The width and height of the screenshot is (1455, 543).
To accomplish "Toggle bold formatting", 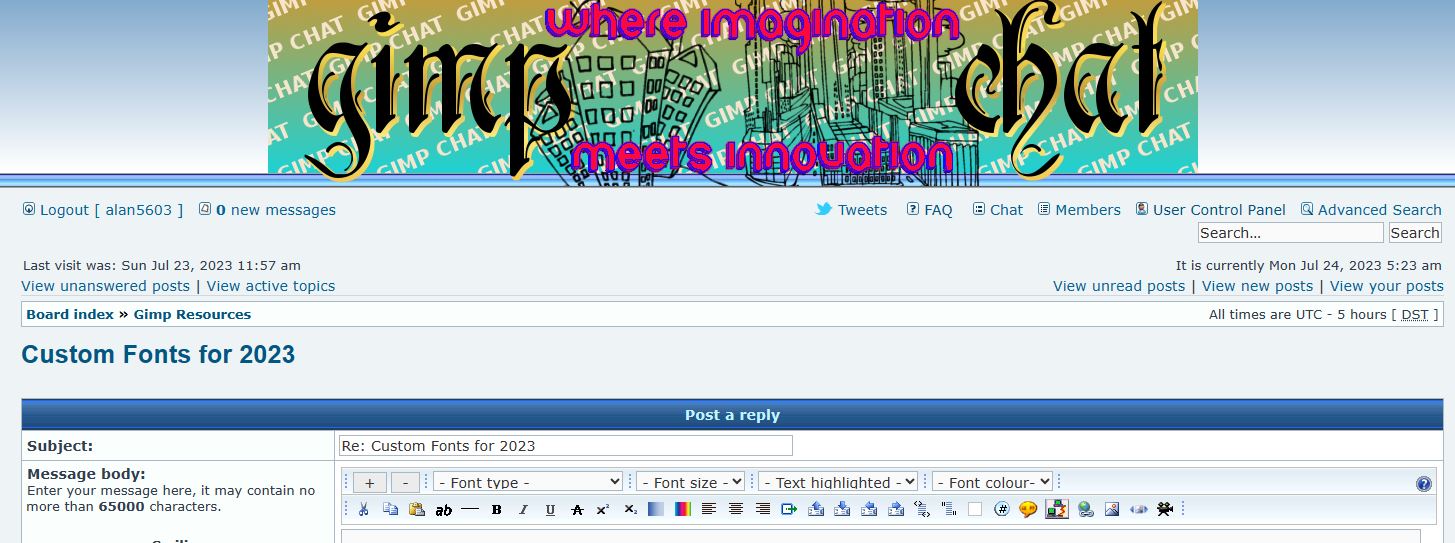I will click(497, 509).
